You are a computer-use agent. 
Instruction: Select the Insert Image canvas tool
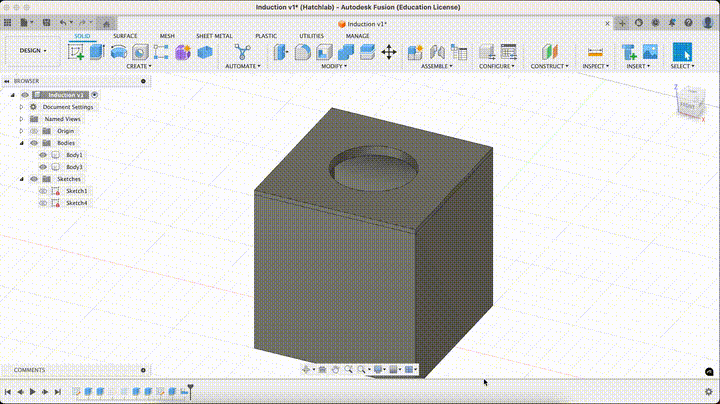[650, 52]
